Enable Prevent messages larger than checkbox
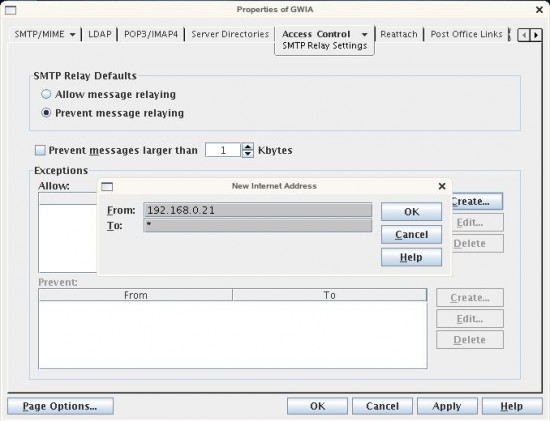The height and width of the screenshot is (421, 550). [x=40, y=151]
